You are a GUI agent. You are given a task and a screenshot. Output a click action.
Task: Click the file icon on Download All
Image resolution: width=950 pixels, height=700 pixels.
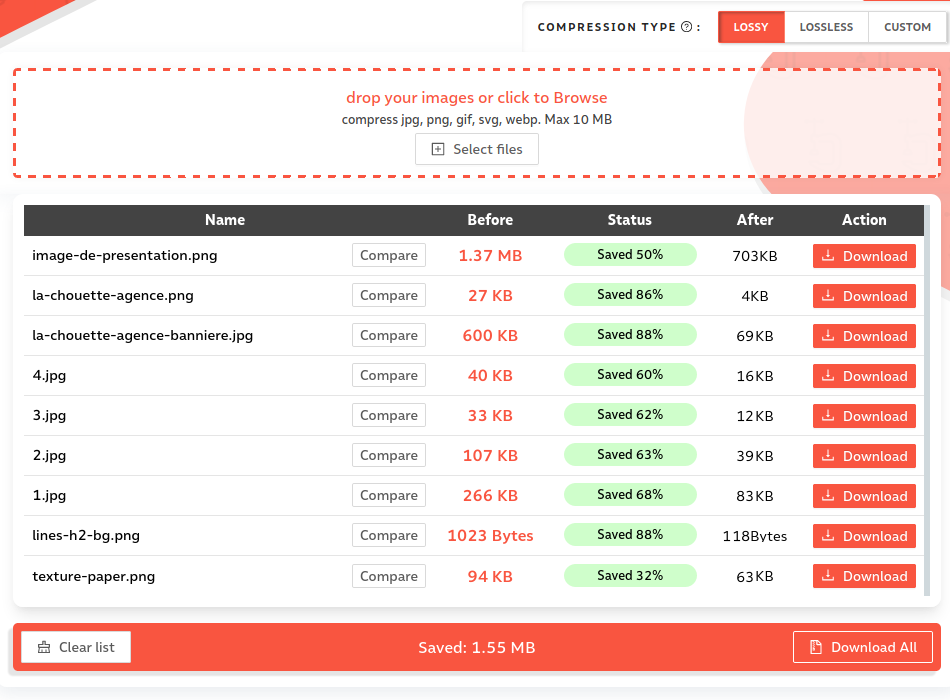tap(816, 647)
